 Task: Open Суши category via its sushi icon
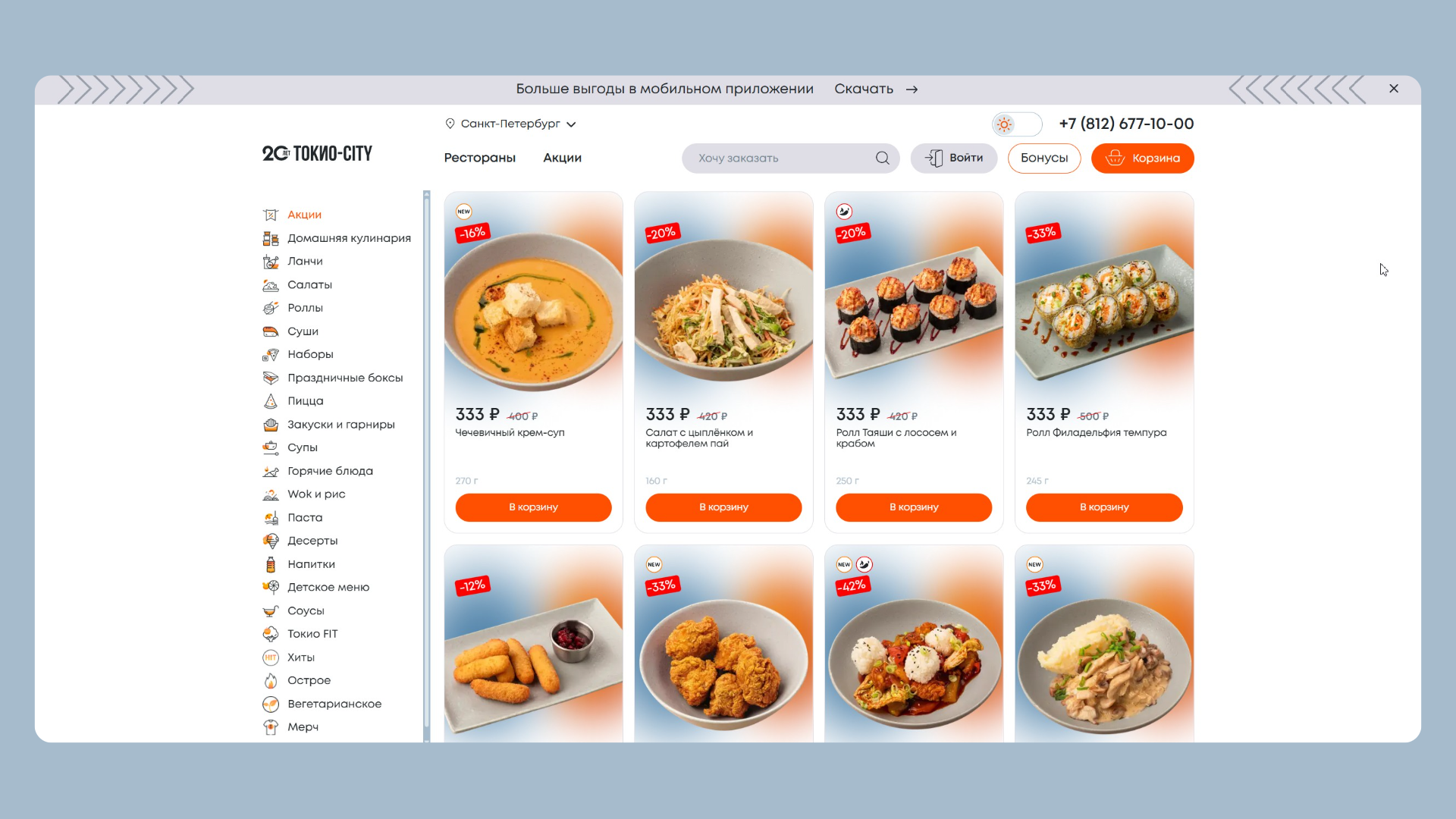coord(270,331)
